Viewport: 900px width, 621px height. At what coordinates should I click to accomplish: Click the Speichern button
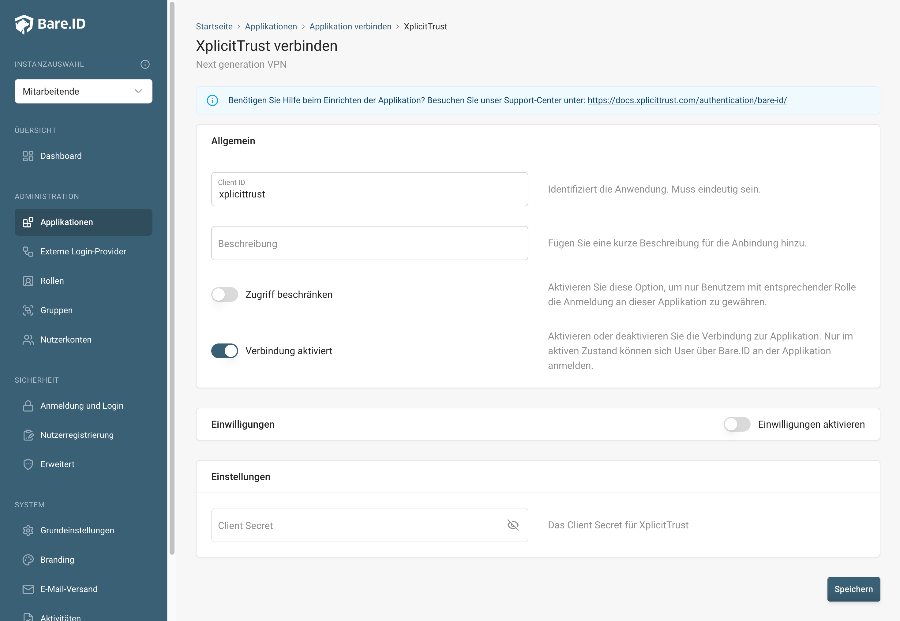(x=853, y=589)
